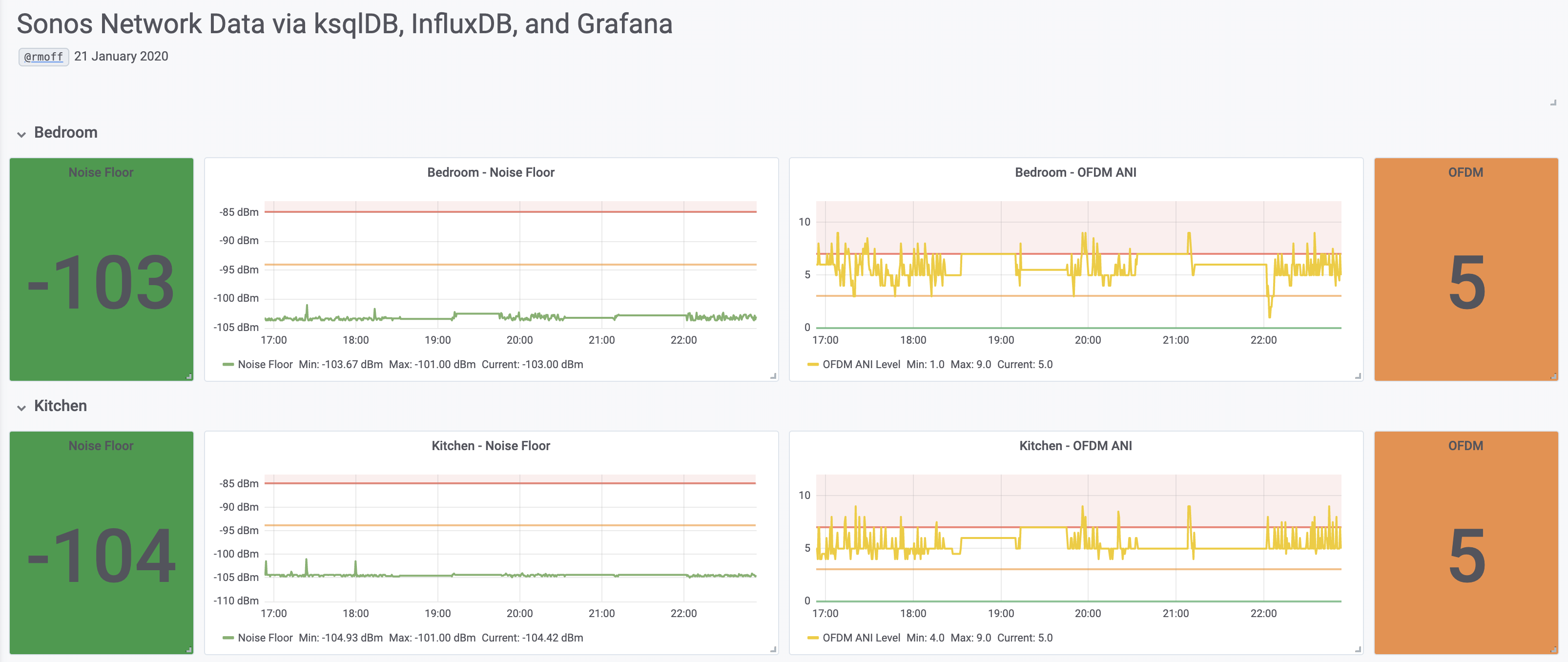Viewport: 1568px width, 662px height.
Task: Open the Kitchen - Noise Floor panel title menu
Action: pyautogui.click(x=491, y=445)
